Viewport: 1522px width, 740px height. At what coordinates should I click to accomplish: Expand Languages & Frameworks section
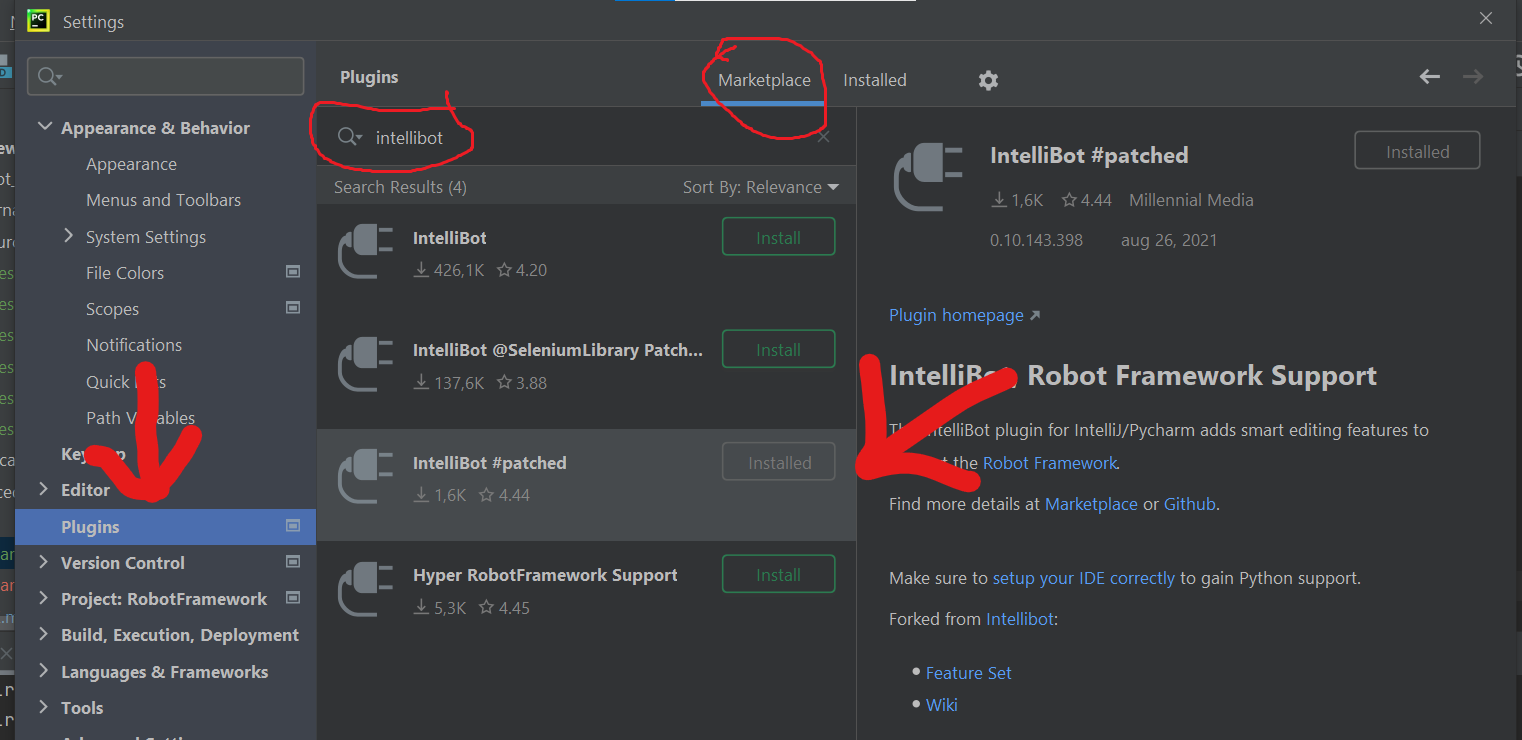(x=43, y=671)
